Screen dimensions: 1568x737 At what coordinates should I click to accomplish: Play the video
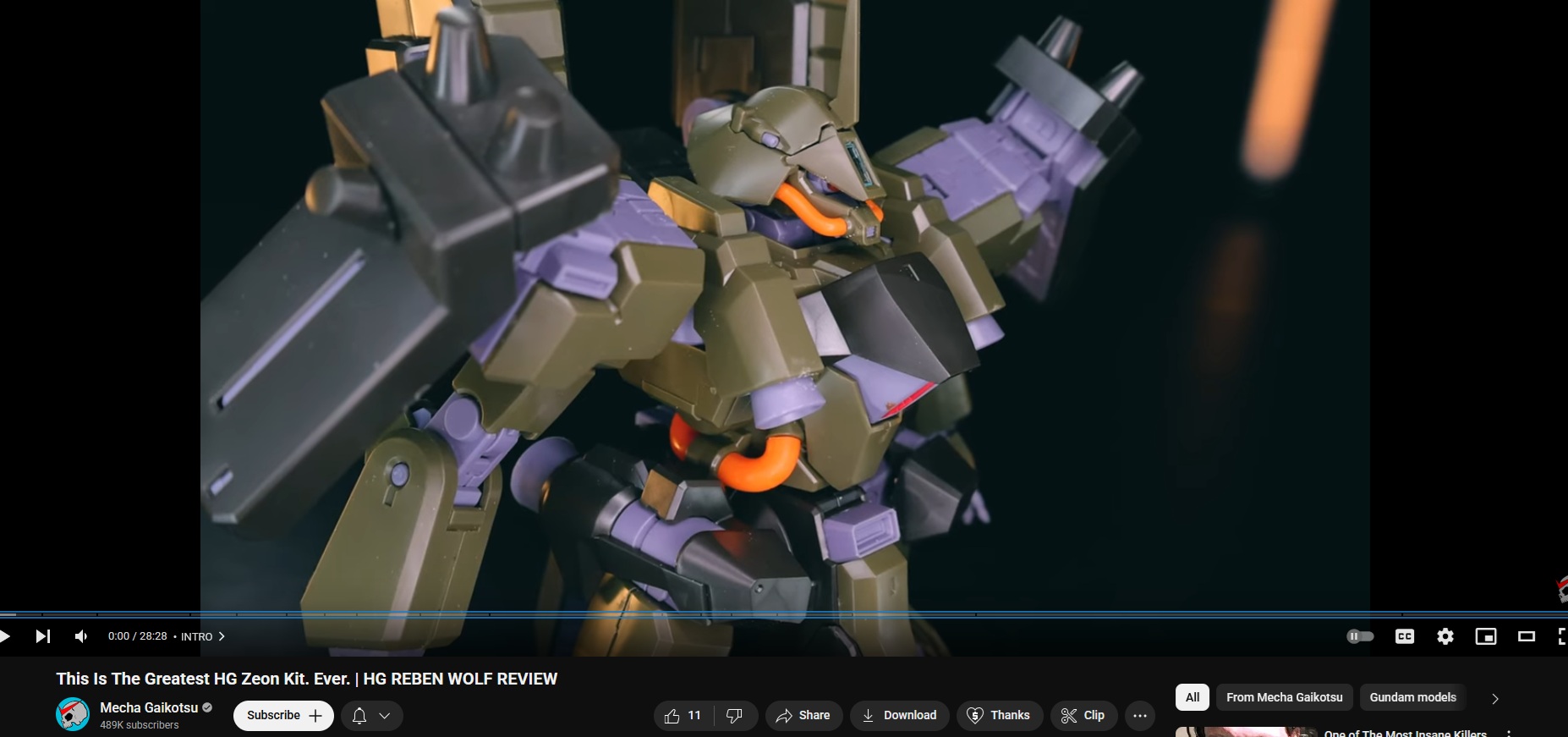point(5,636)
